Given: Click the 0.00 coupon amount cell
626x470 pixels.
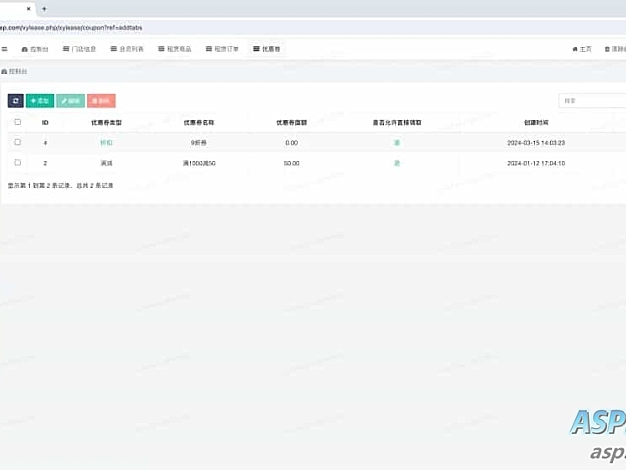Looking at the screenshot, I should 291,143.
